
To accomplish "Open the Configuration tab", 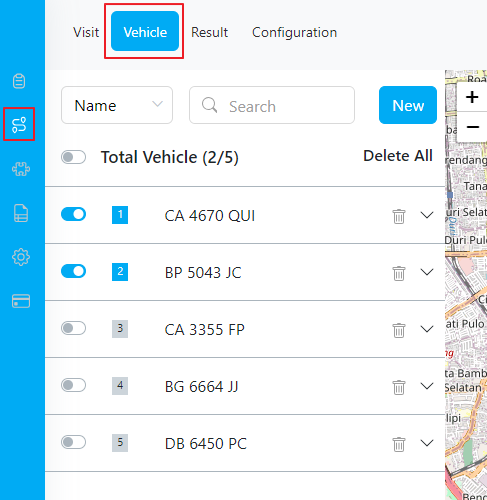I will click(x=294, y=32).
